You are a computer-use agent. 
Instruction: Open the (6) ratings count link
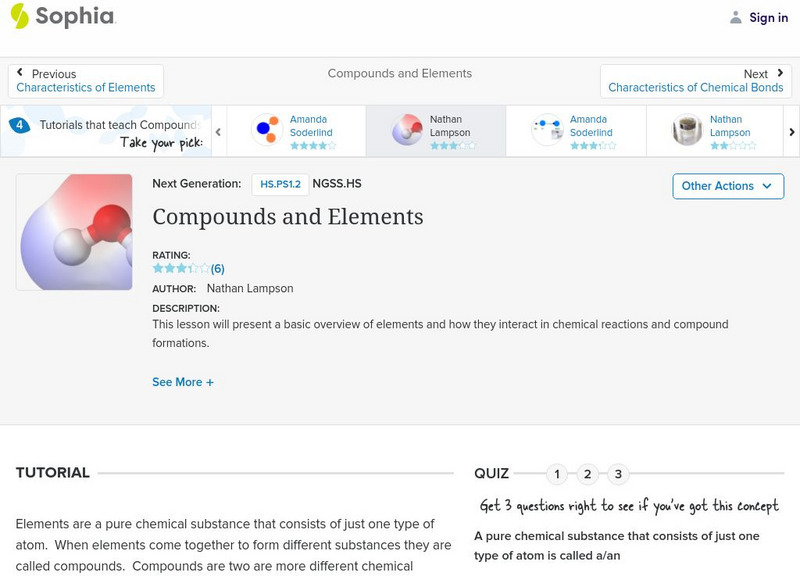[217, 269]
